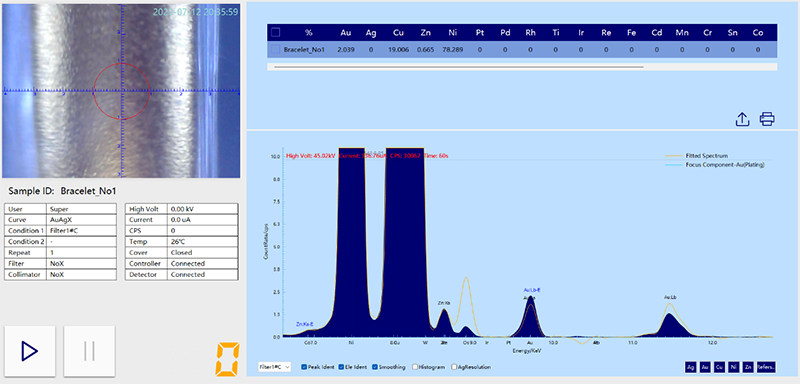This screenshot has height=384, width=800.
Task: Check the header select-all checkbox
Action: (x=276, y=33)
